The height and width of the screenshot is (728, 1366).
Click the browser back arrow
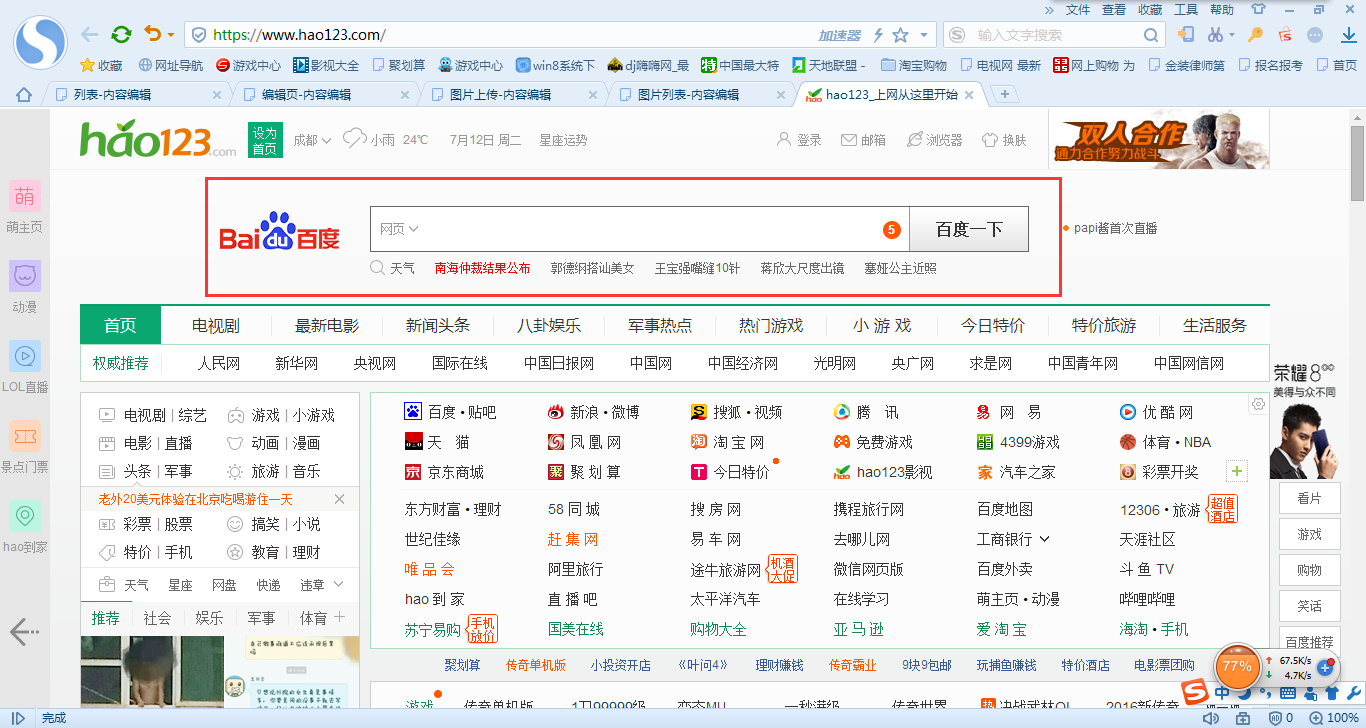[x=89, y=34]
